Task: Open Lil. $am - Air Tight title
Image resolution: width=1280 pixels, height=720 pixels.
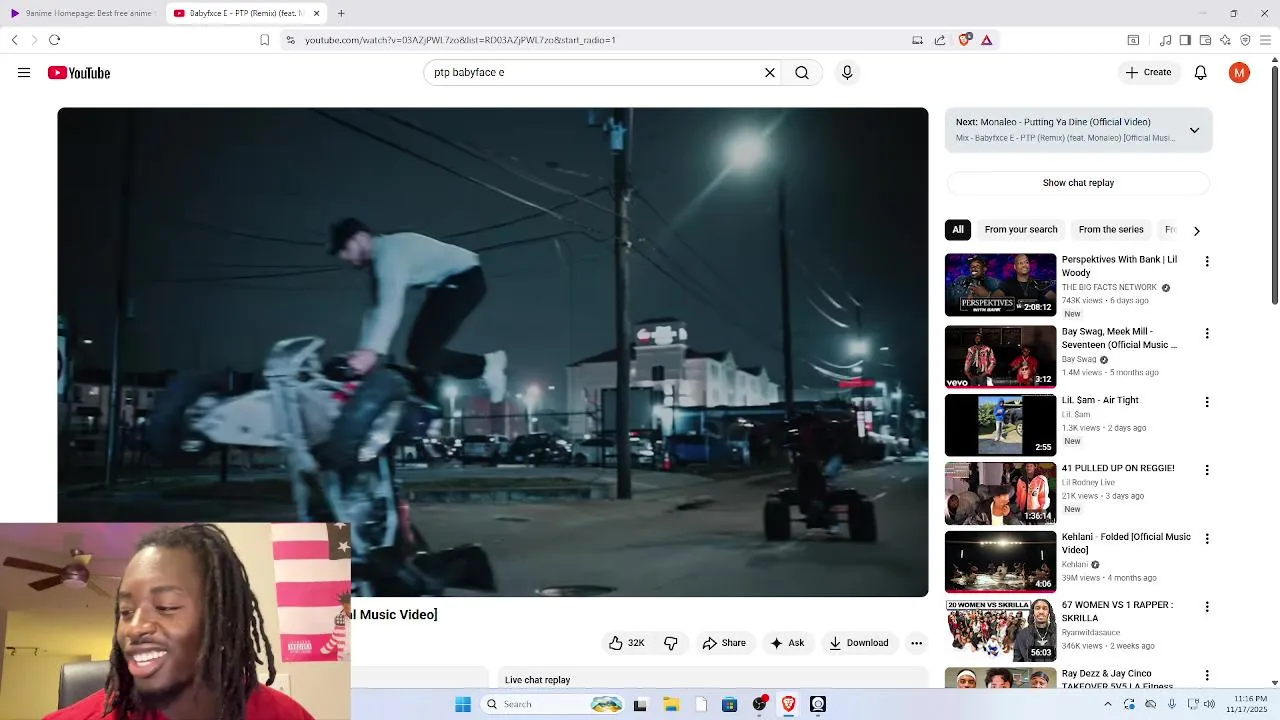Action: (x=1100, y=400)
